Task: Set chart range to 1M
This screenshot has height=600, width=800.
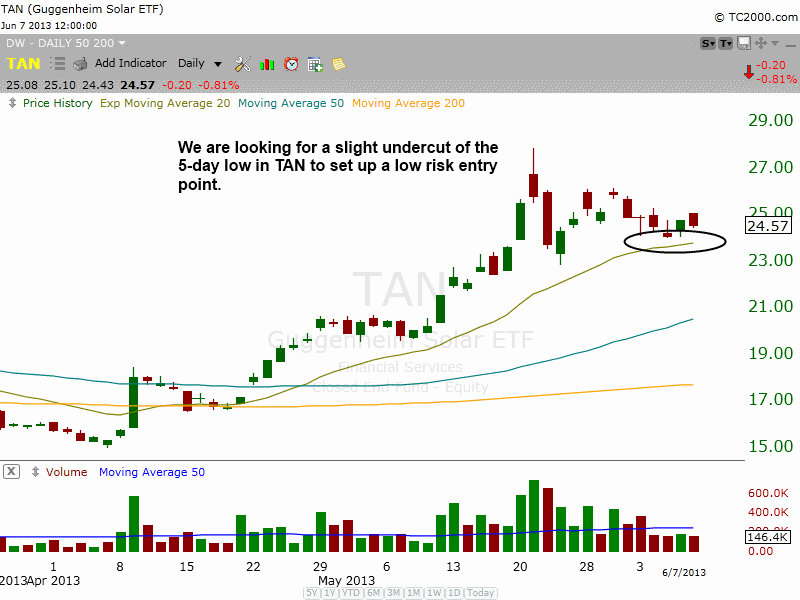Action: pos(414,593)
